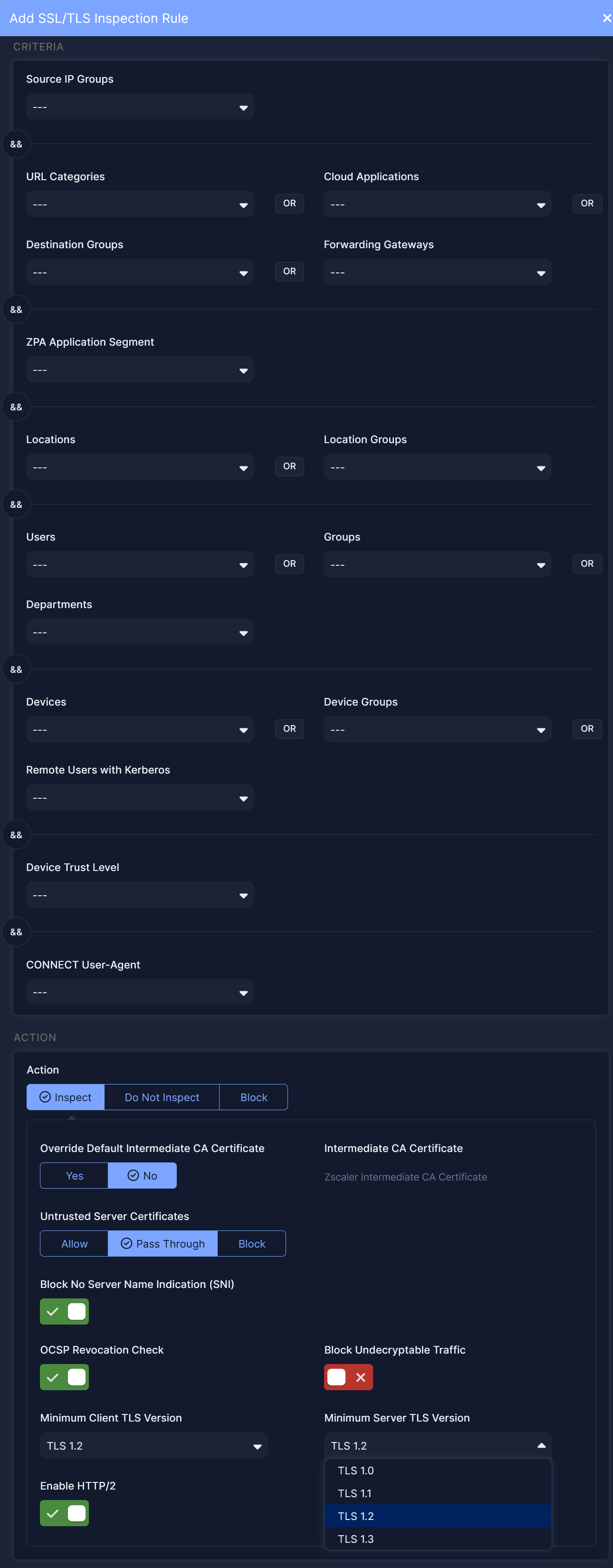Click the && operator above CONNECT User-Agent
Screen dimensions: 613x1568
pyautogui.click(x=17, y=932)
